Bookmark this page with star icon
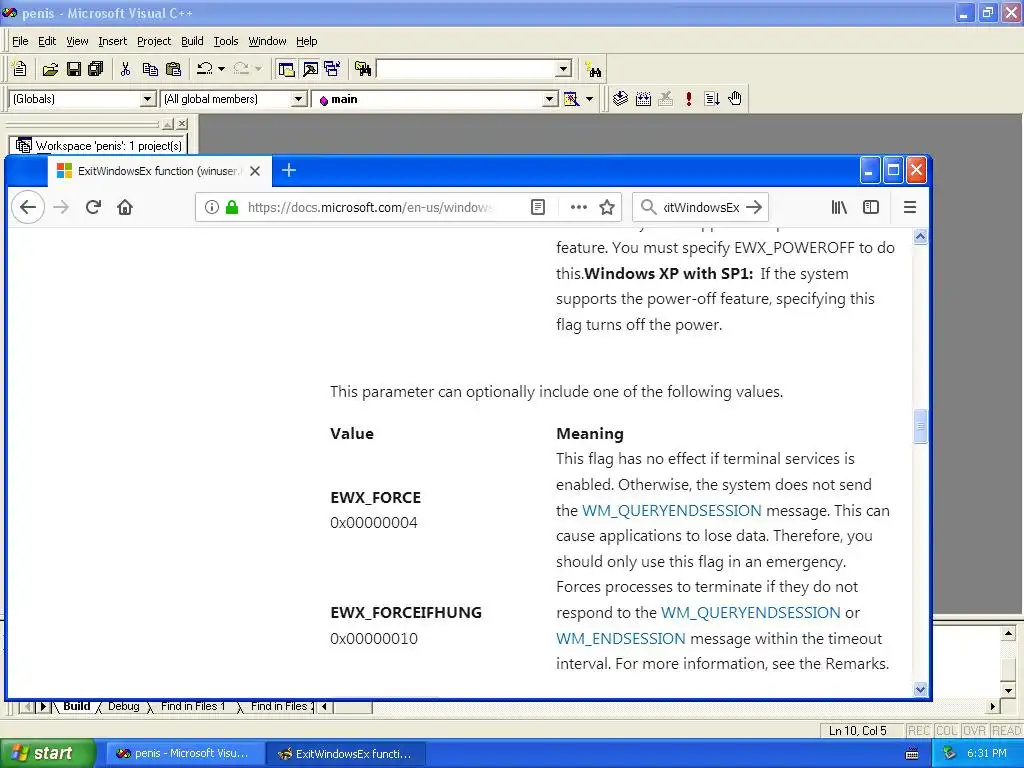The width and height of the screenshot is (1024, 768). (x=607, y=207)
